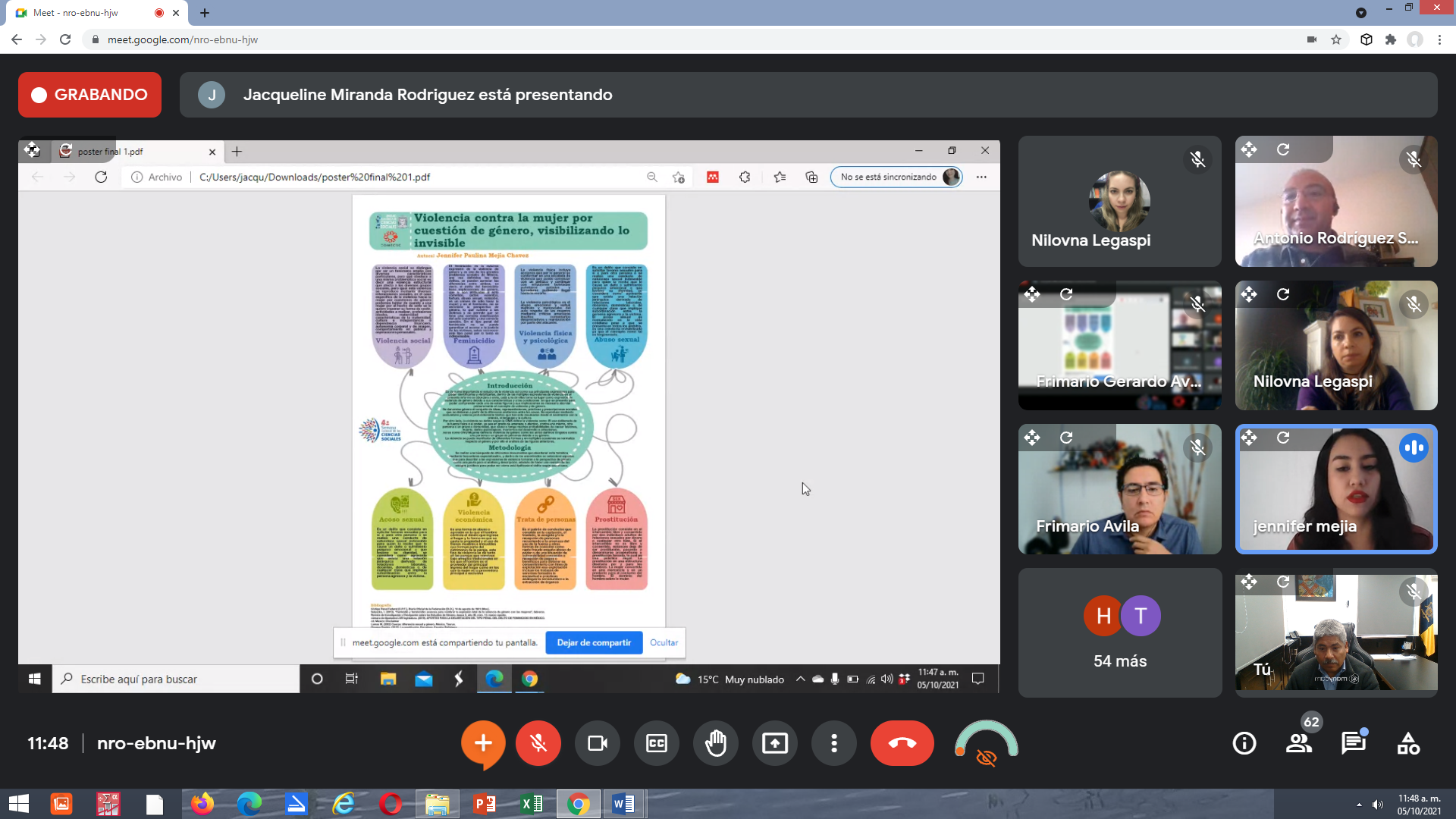Click move icon on jennifer mejia tile

click(x=1249, y=438)
